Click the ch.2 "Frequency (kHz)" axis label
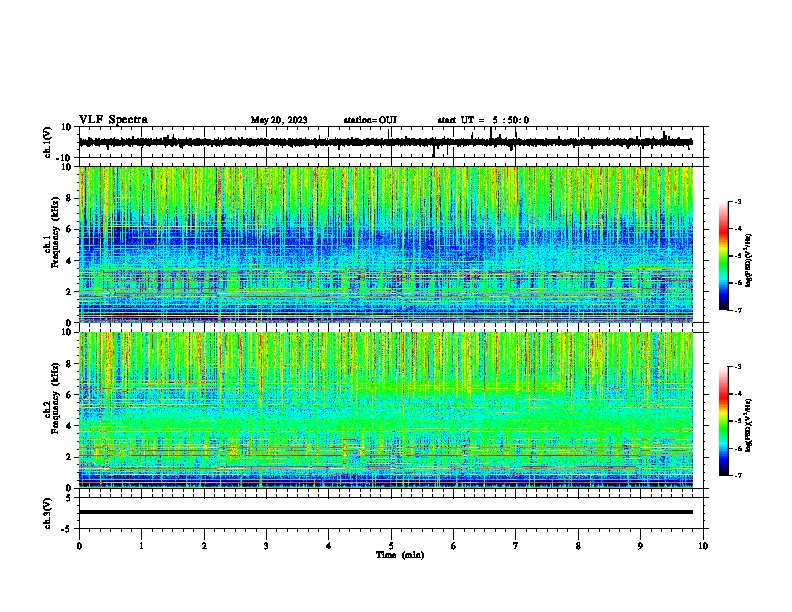Image resolution: width=792 pixels, height=612 pixels. click(x=55, y=398)
